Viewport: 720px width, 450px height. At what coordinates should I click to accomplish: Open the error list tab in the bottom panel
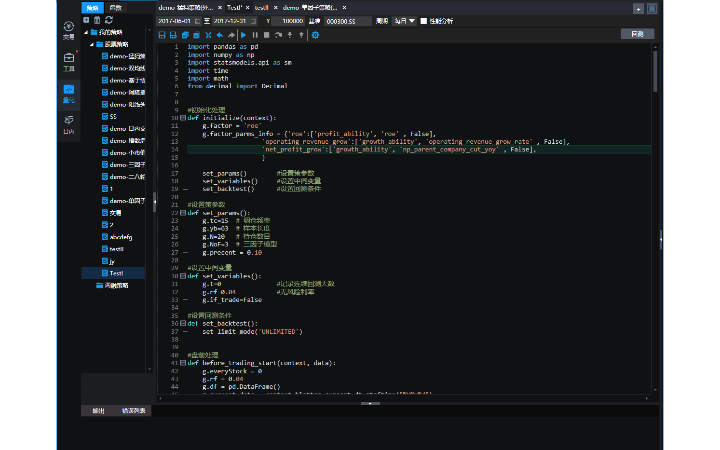[x=134, y=411]
